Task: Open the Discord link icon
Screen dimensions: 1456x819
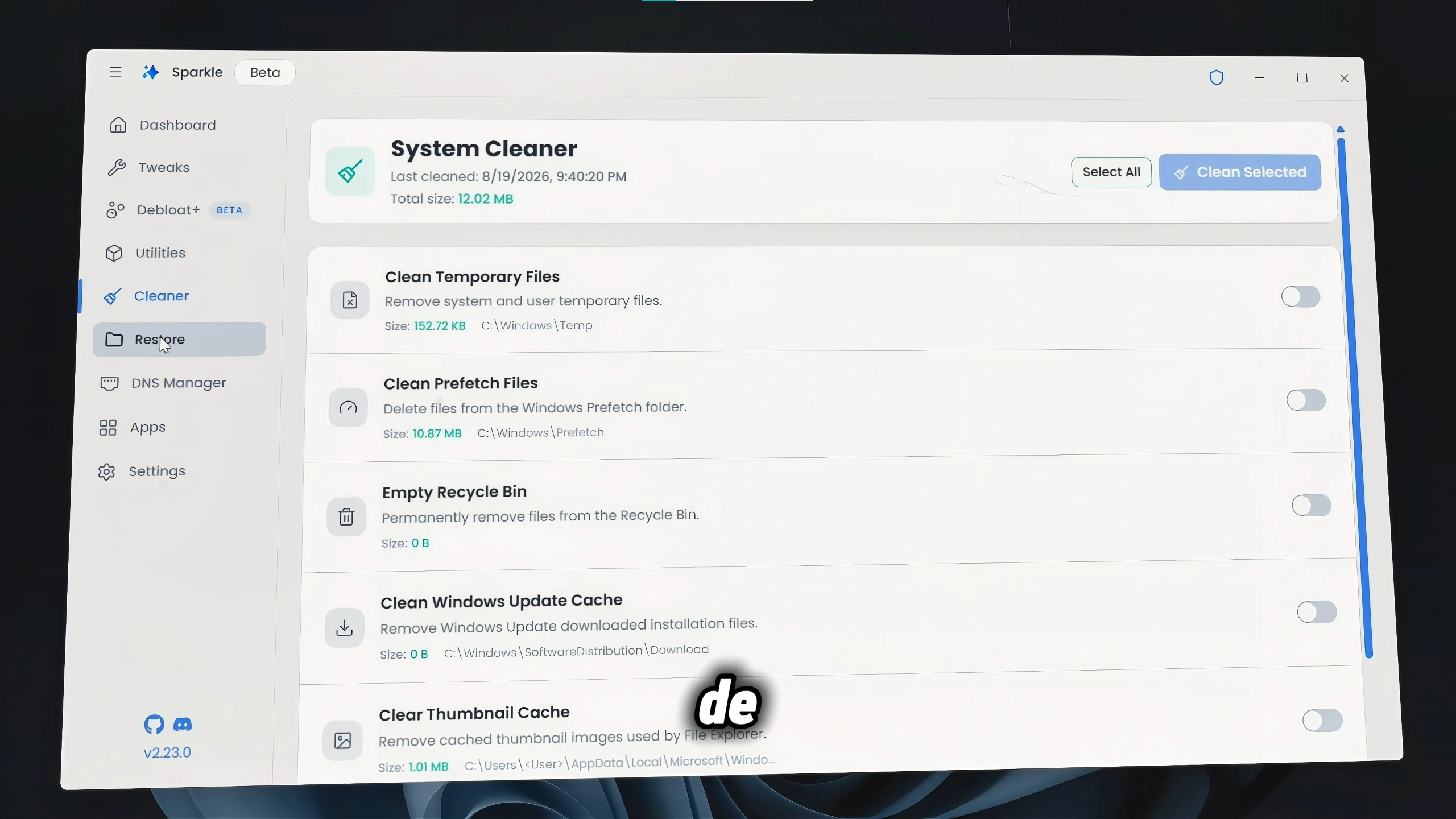Action: (183, 724)
